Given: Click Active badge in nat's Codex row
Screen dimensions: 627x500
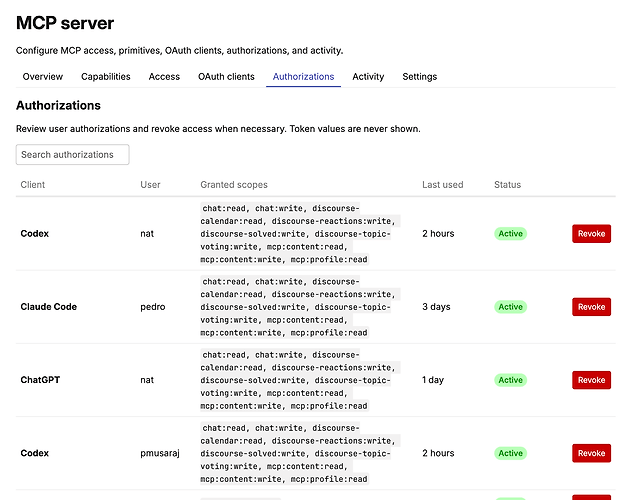Looking at the screenshot, I should pyautogui.click(x=510, y=234).
